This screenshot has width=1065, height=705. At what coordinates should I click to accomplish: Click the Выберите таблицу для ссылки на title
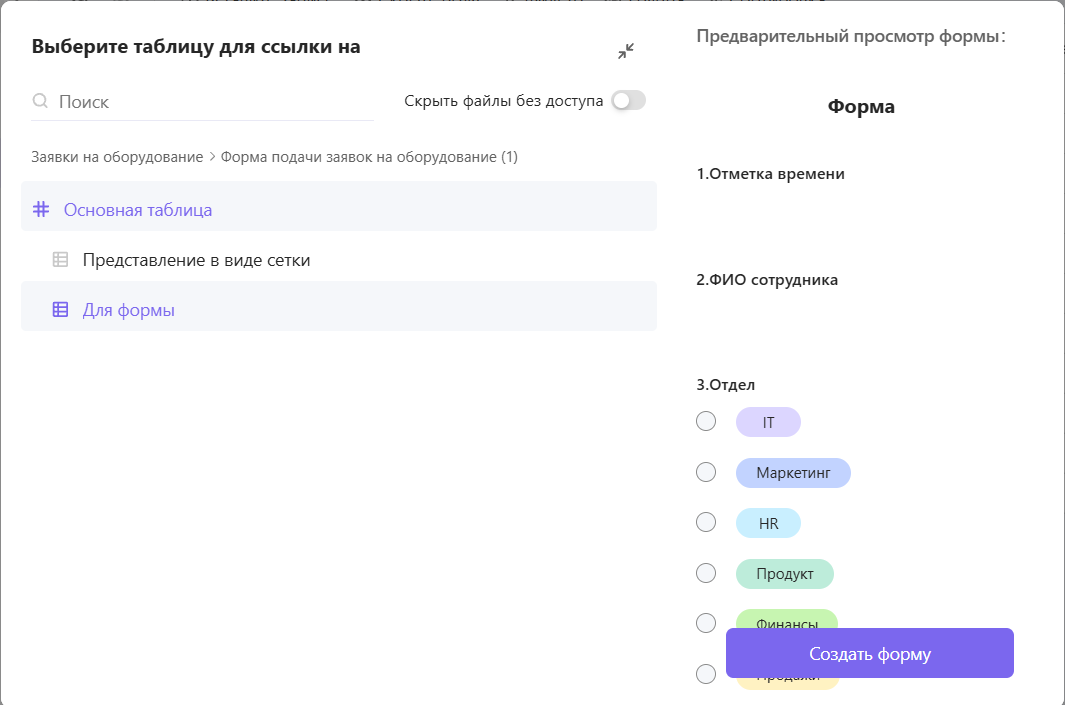coord(196,47)
